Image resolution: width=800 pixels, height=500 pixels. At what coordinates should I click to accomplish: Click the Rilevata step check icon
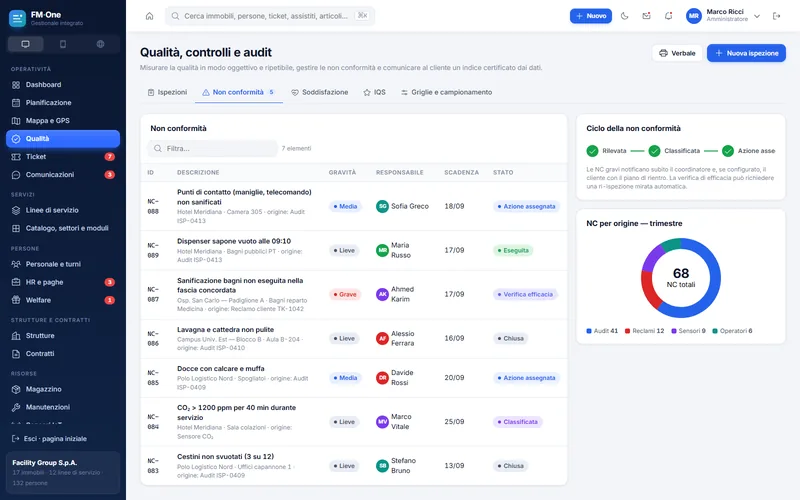pyautogui.click(x=592, y=151)
